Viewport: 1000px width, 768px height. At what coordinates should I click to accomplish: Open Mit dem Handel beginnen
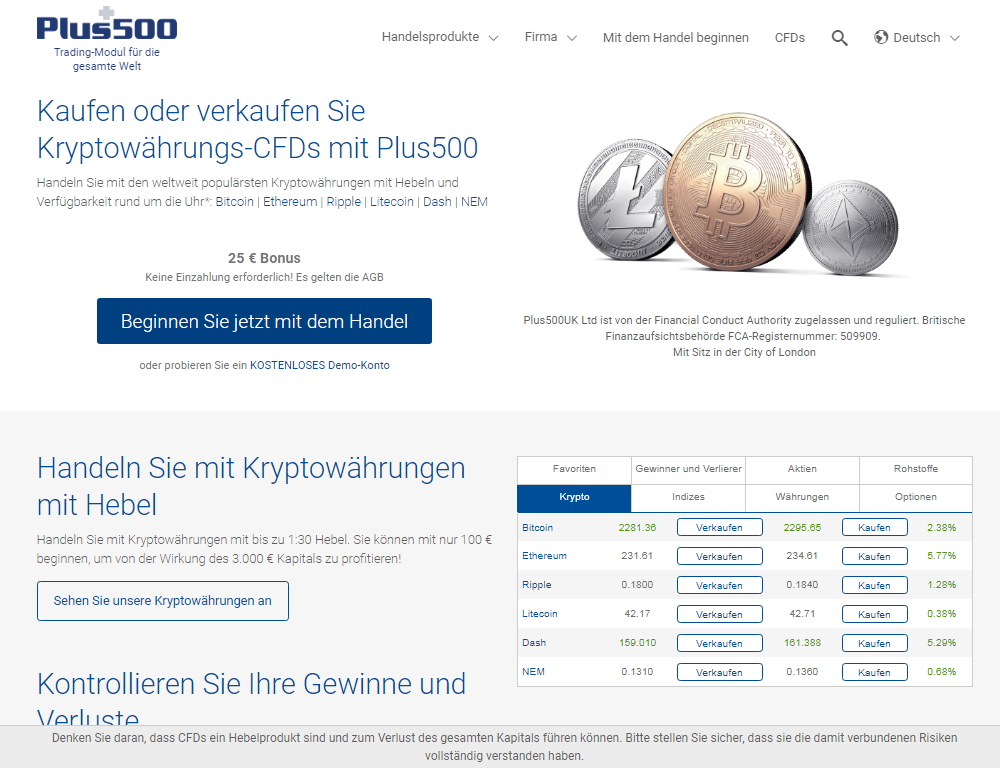(675, 38)
